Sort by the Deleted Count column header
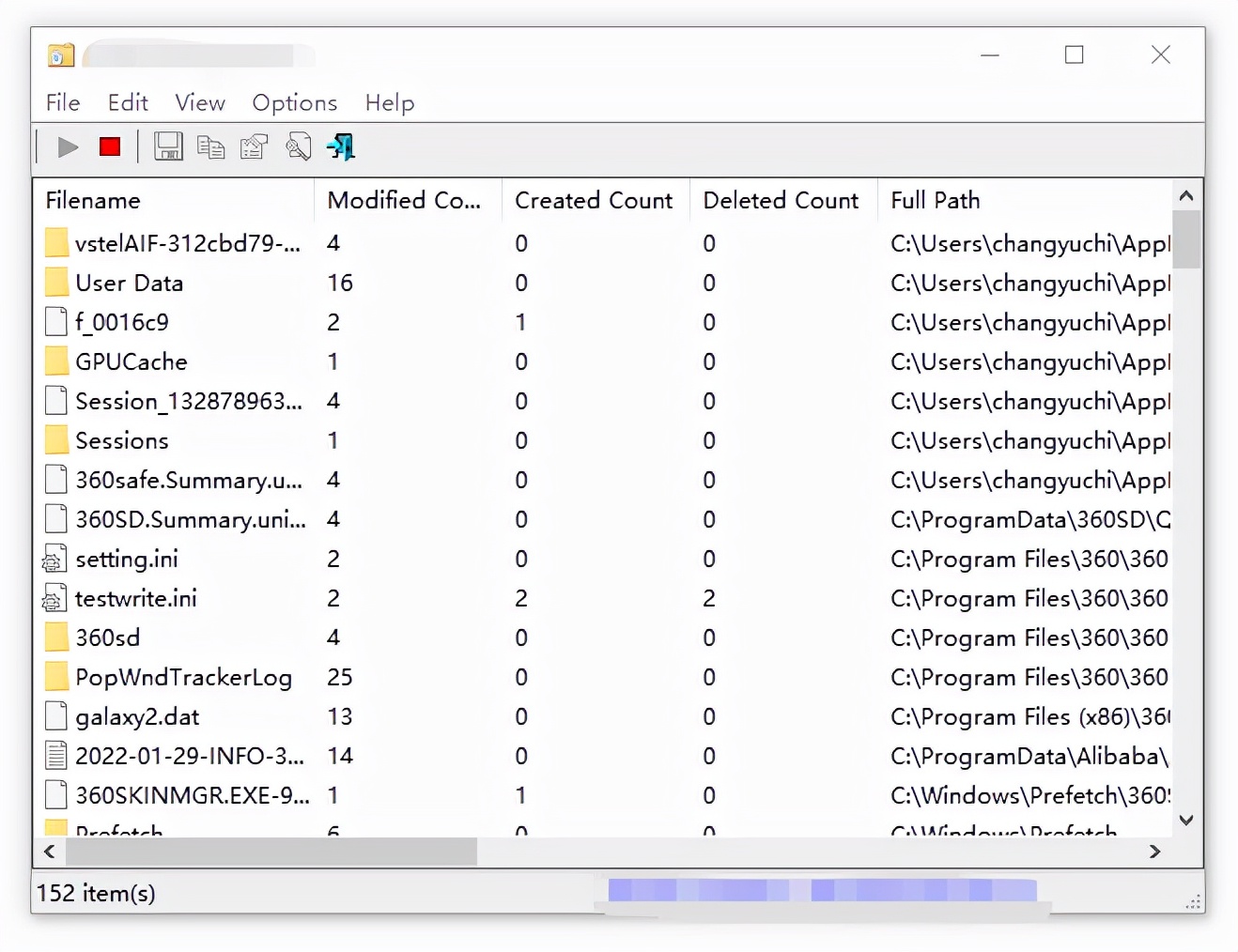Viewport: 1238px width, 952px height. pos(781,200)
